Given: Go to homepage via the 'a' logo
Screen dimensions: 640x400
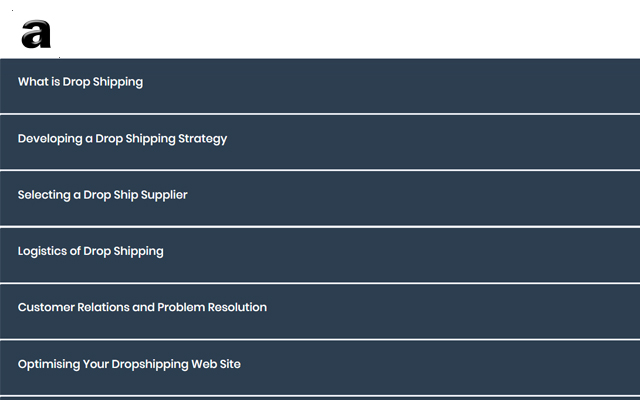Looking at the screenshot, I should coord(36,34).
